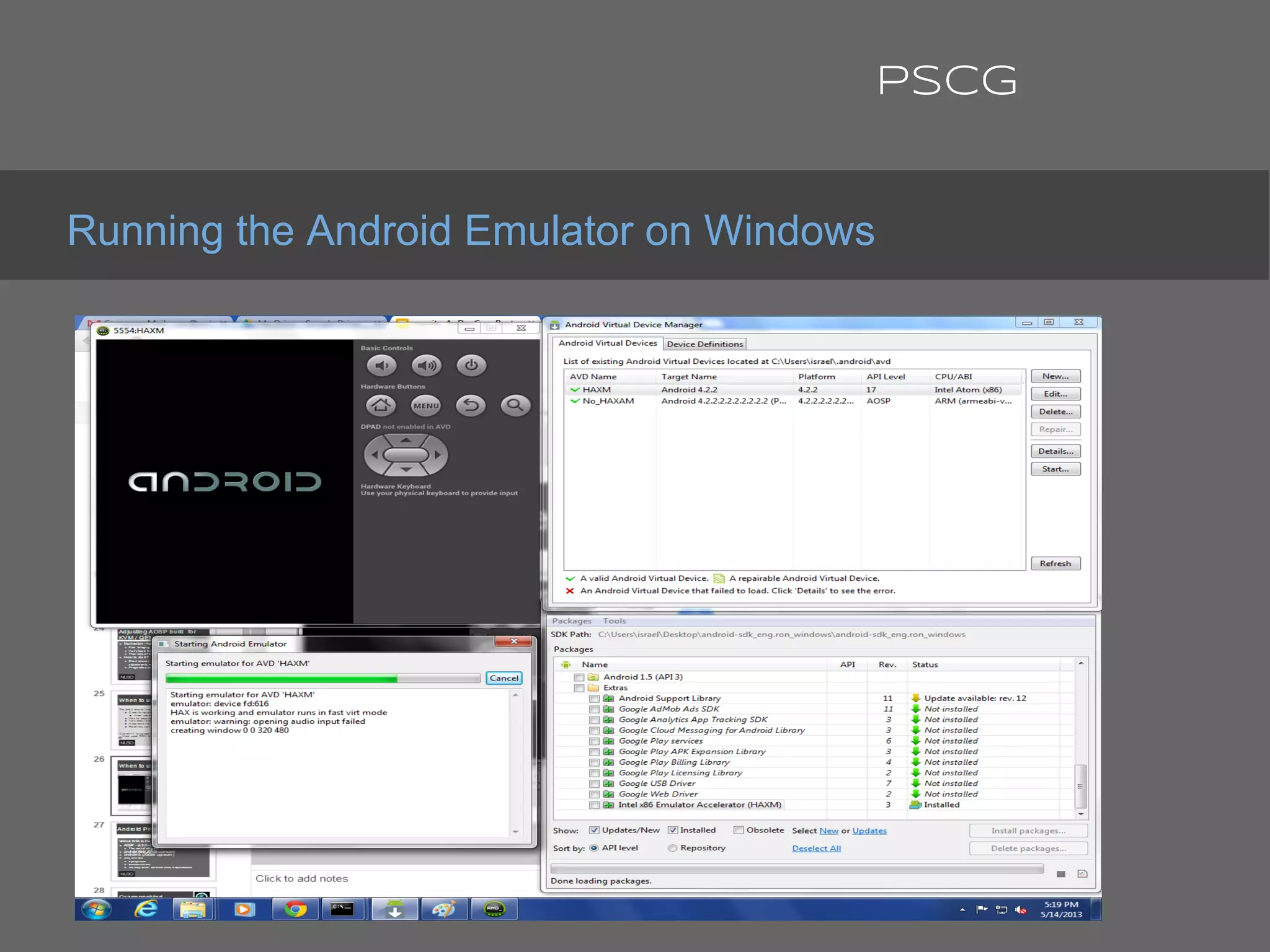Click the Delete... AVD button
Viewport: 1270px width, 952px height.
point(1055,412)
